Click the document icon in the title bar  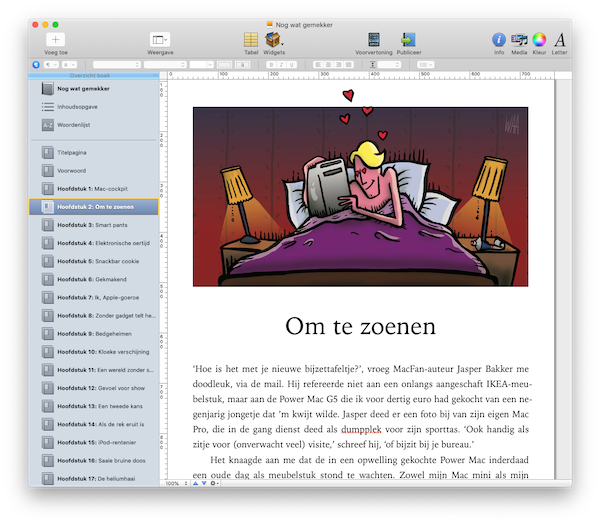click(270, 24)
